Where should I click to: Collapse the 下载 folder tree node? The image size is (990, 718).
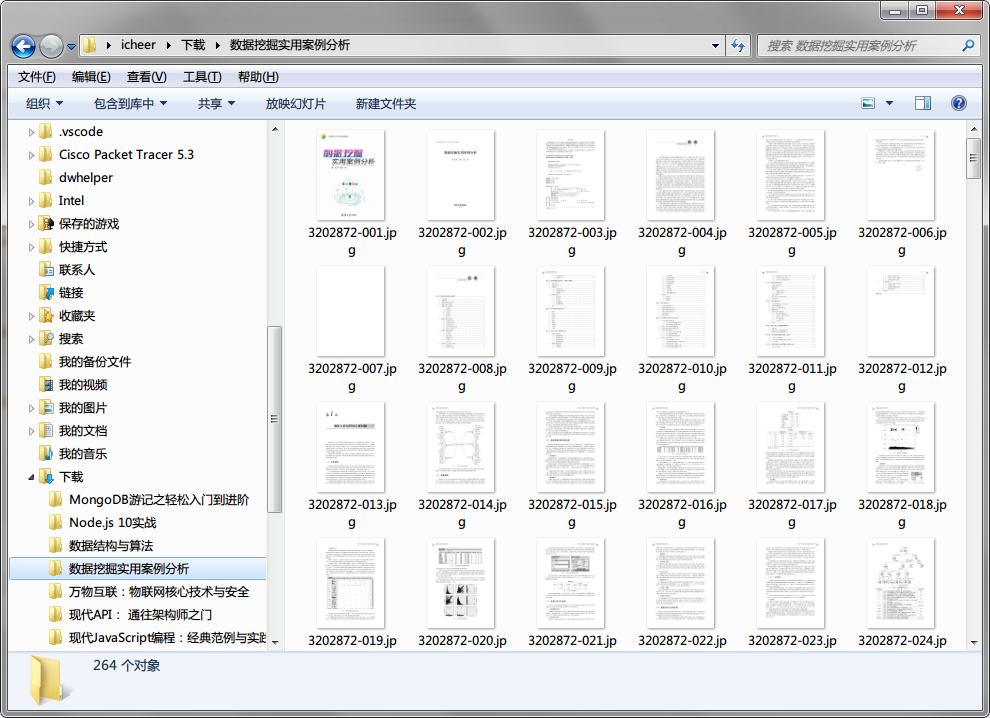[31, 477]
